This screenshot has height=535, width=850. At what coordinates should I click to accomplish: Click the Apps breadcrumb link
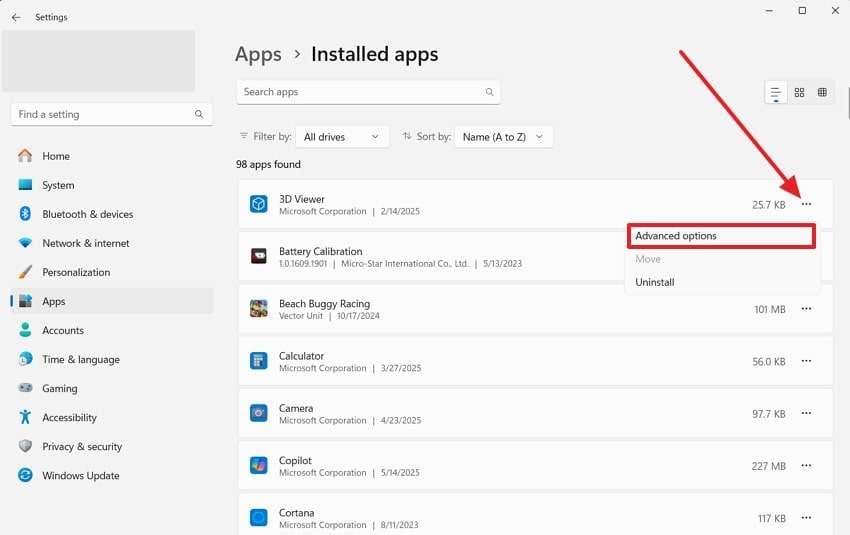[258, 54]
